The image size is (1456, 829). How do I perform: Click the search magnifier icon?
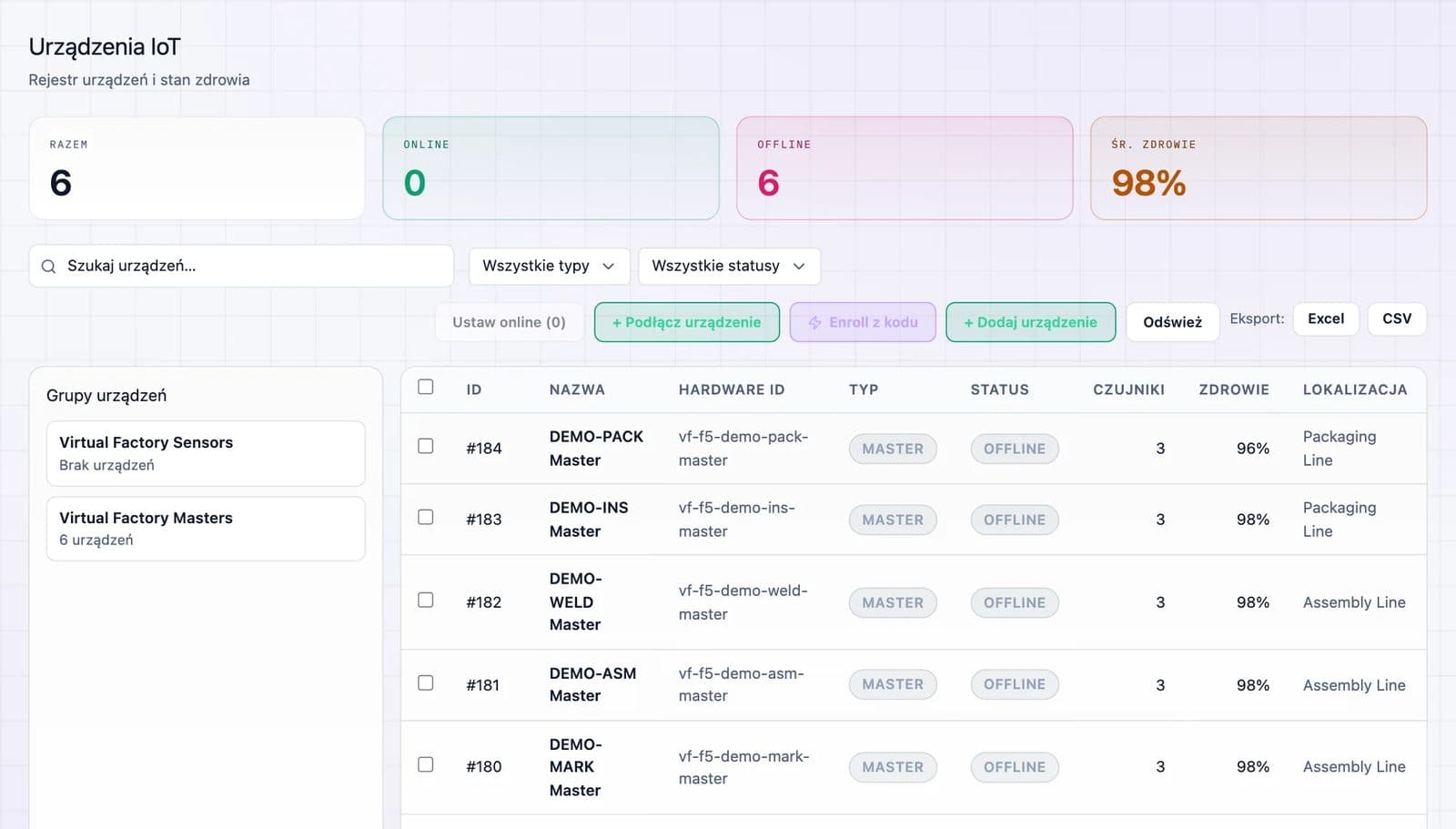tap(48, 267)
